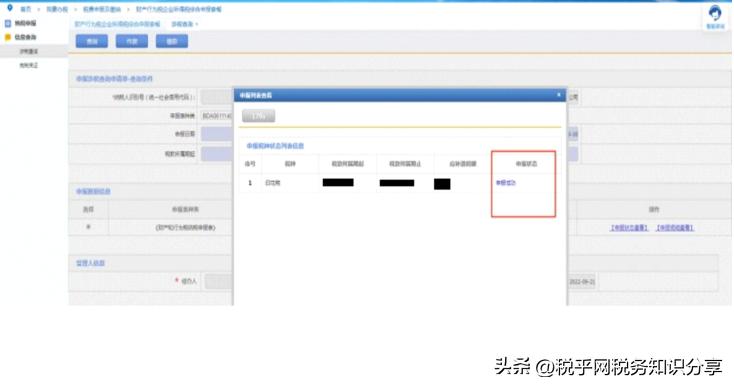734x387 pixels.
Task: Click the gray button at the dialog's top left
Action: [258, 116]
